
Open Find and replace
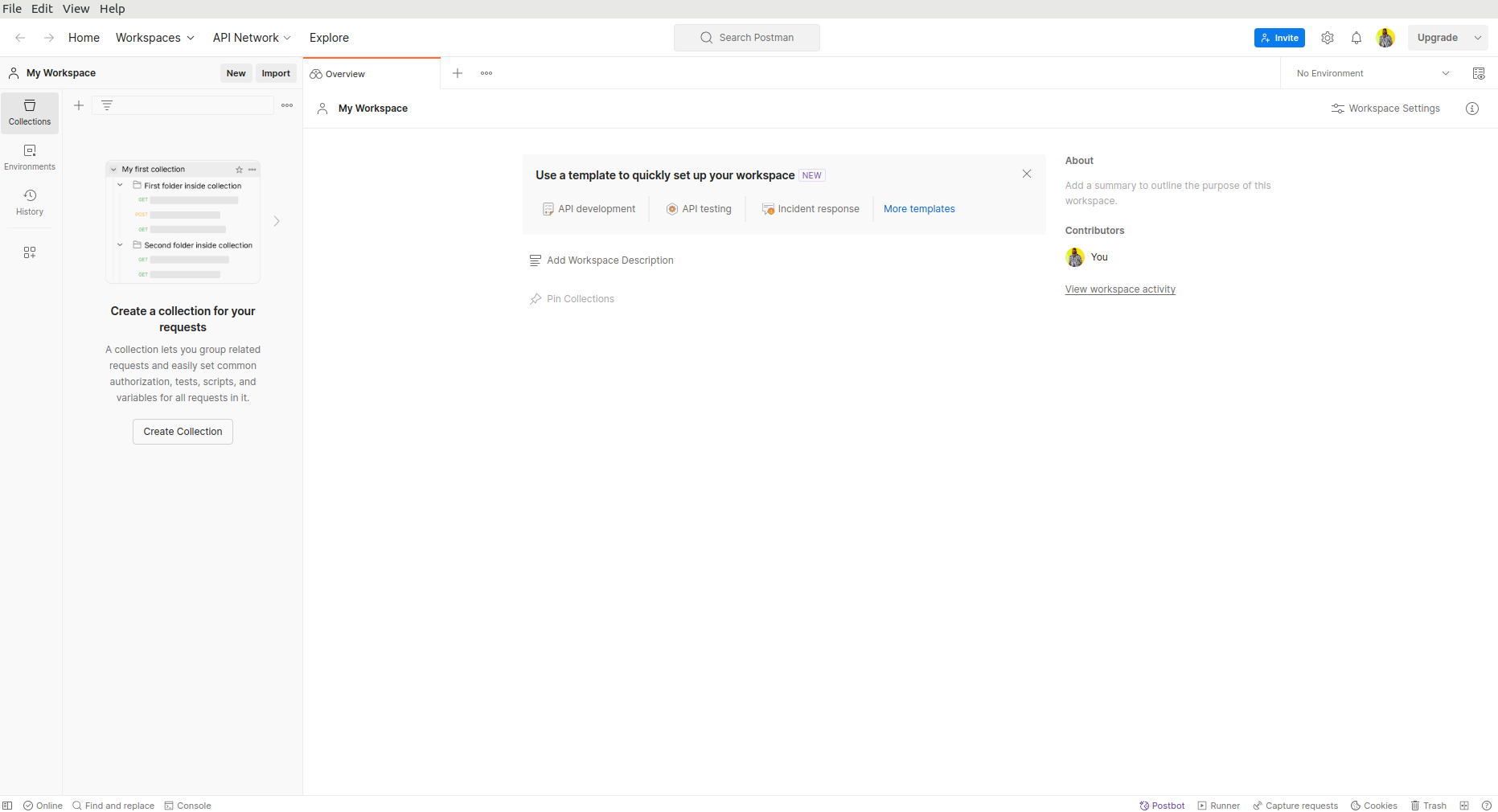point(113,806)
